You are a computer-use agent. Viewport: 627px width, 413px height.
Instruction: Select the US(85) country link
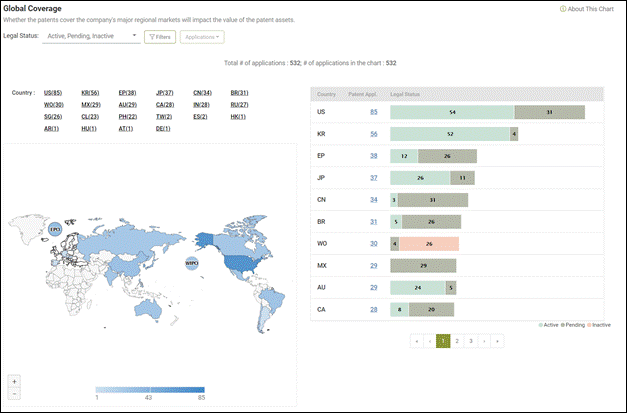(53, 93)
